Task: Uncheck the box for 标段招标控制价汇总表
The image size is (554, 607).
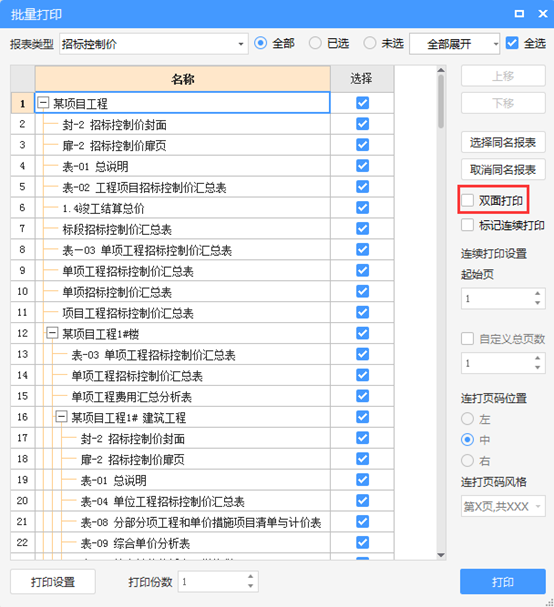Action: 362,228
